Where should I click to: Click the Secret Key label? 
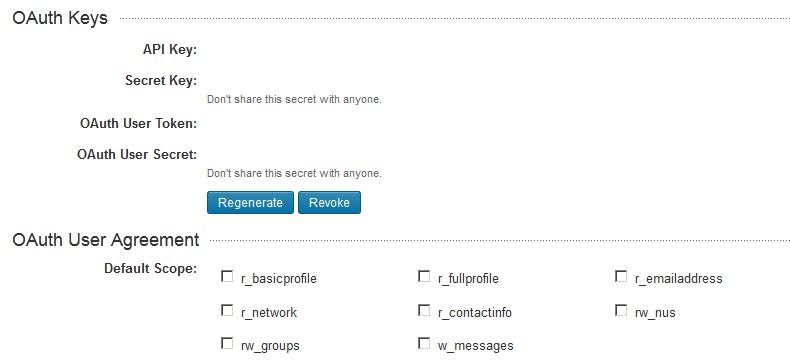click(161, 81)
